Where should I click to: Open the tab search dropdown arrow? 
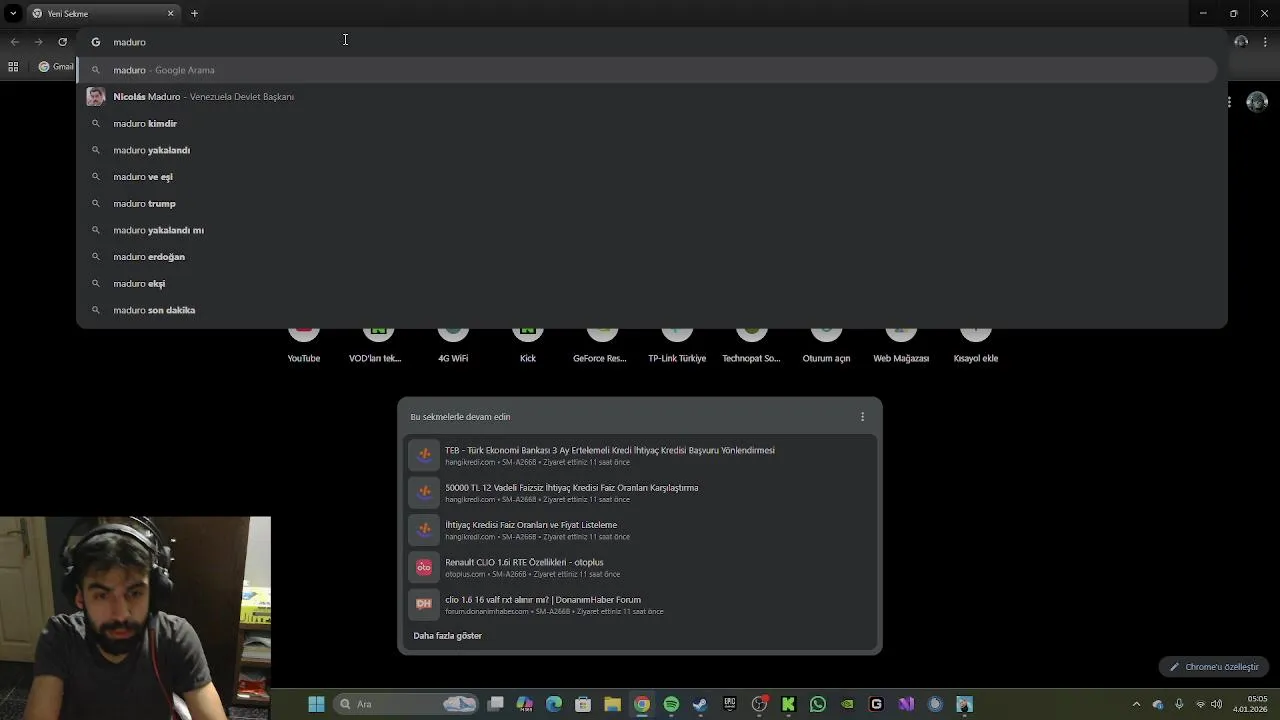tap(13, 13)
